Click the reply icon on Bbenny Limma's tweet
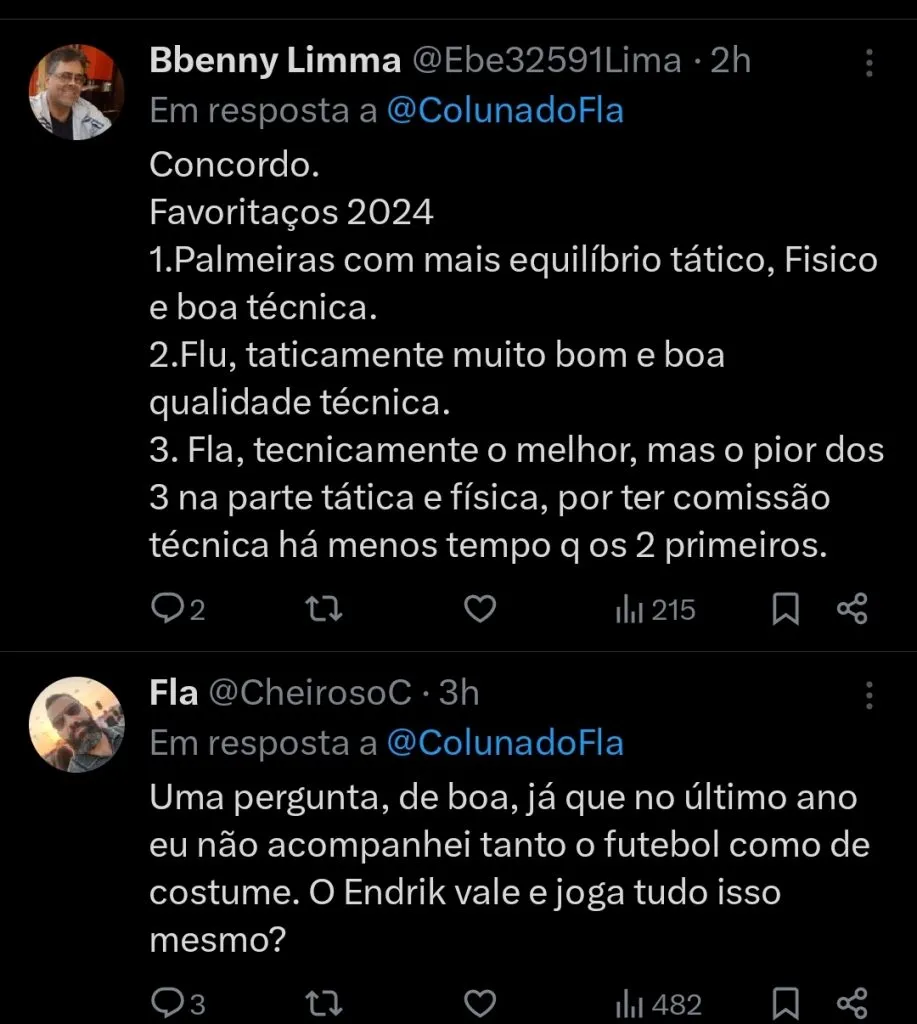 [167, 609]
